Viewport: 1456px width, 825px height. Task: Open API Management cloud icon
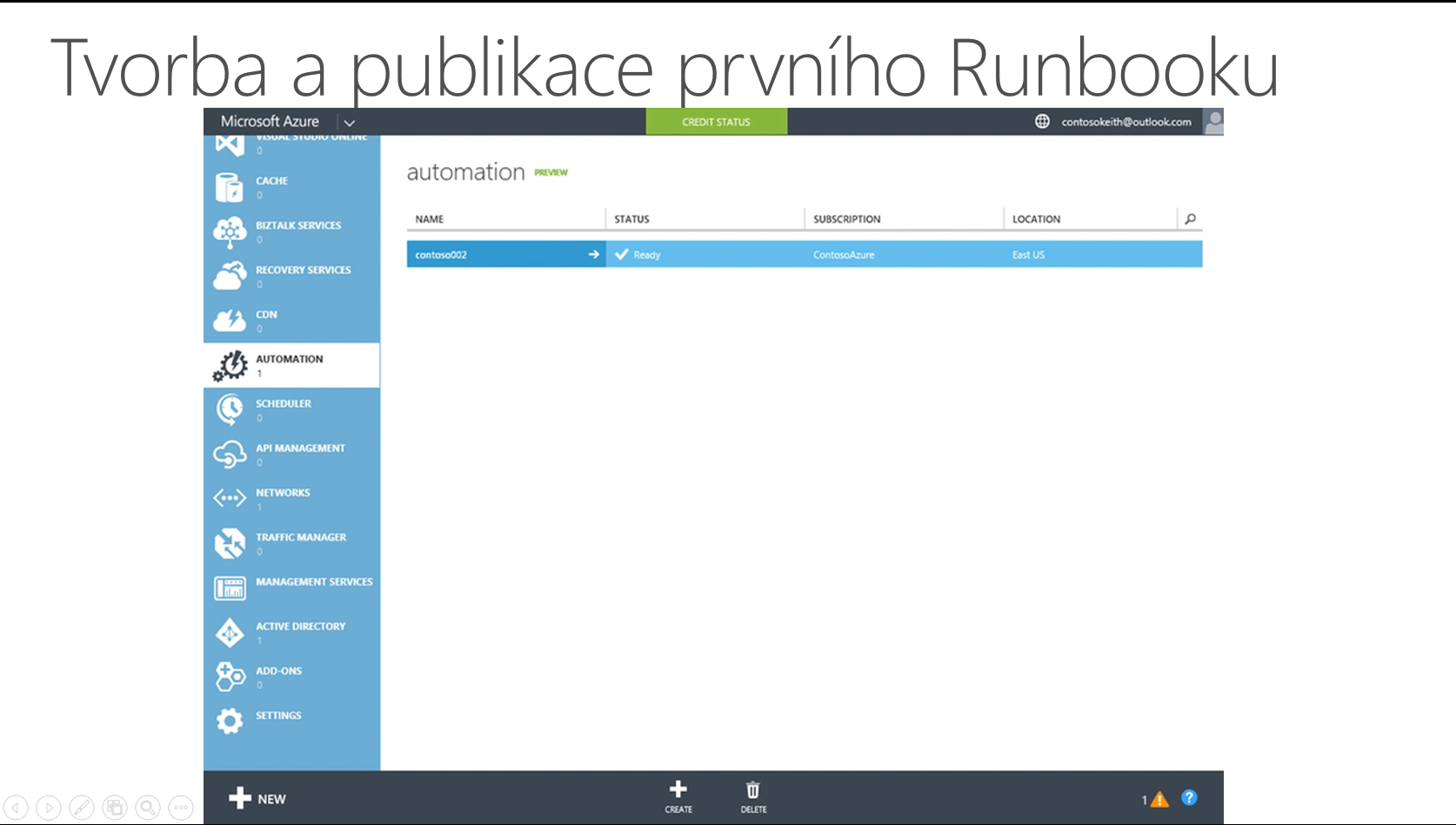tap(230, 455)
